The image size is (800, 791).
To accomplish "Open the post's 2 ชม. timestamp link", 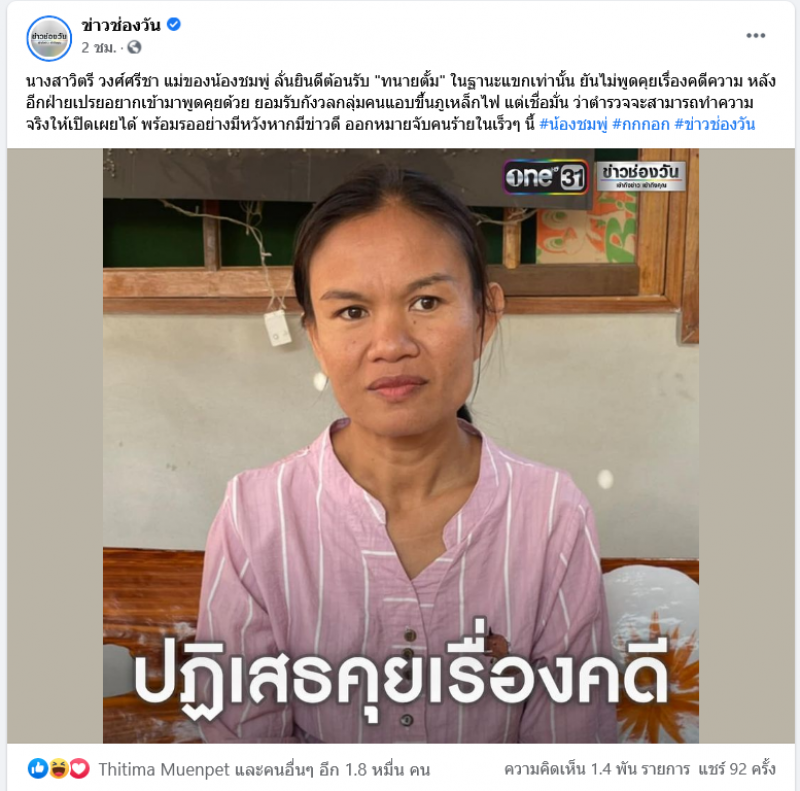I will click(99, 47).
